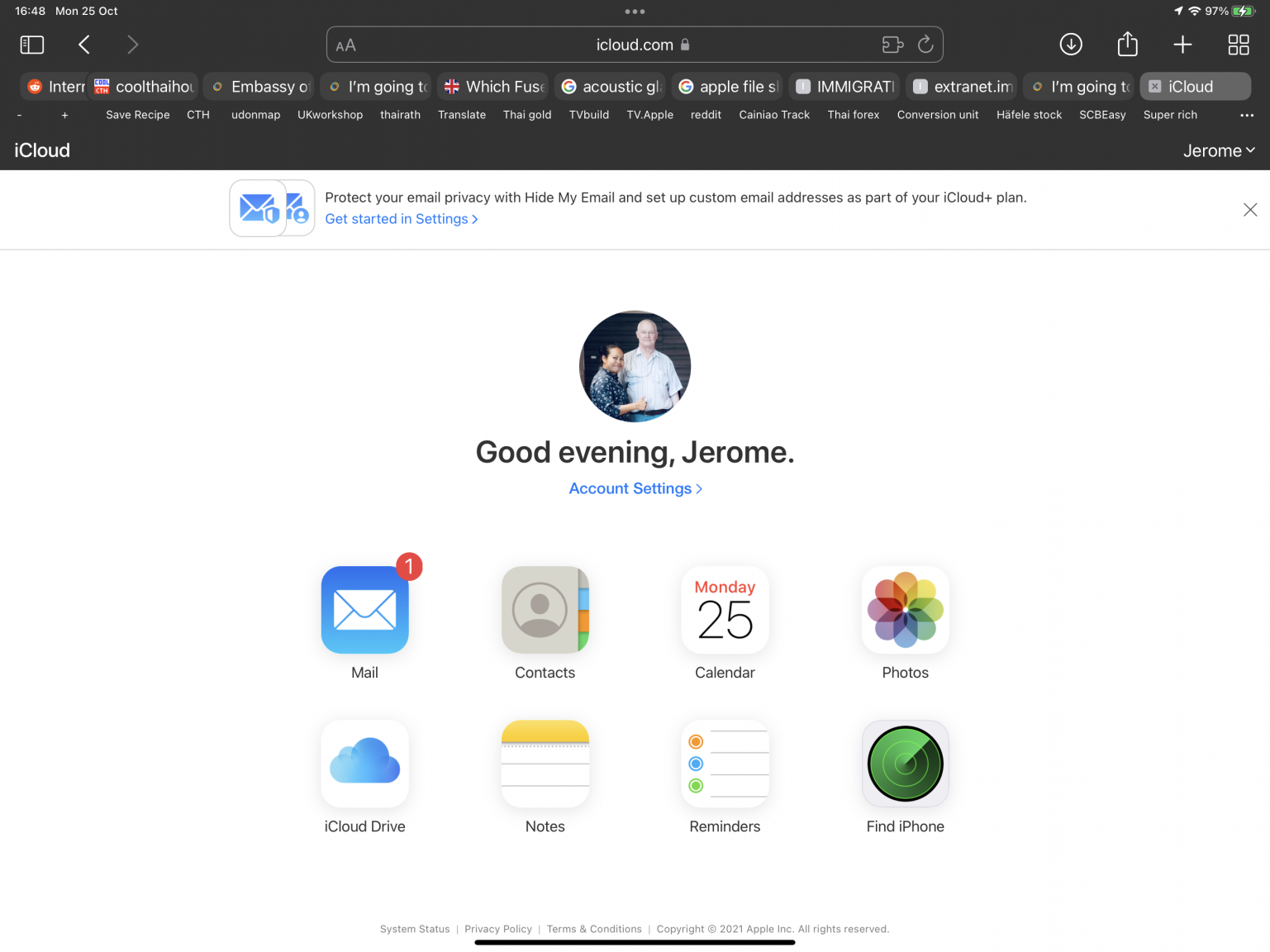Open the Mail app icon
This screenshot has width=1270, height=952.
tap(364, 610)
